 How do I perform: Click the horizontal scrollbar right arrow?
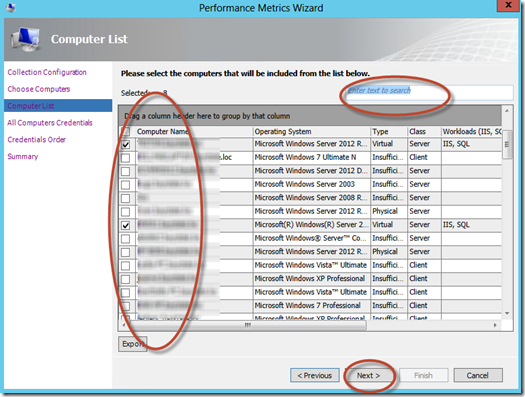click(x=496, y=325)
